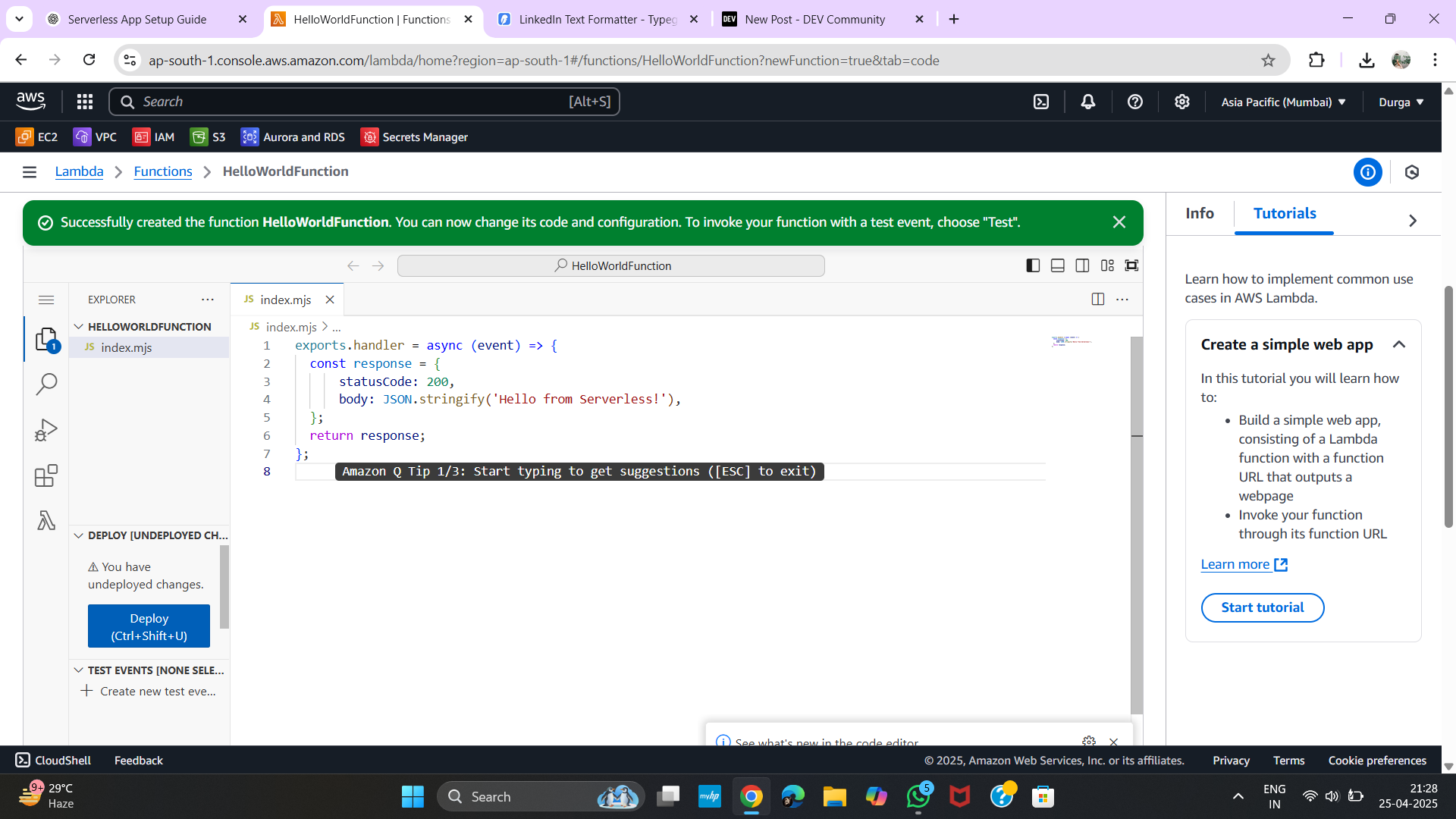Click the AWS console search field
Viewport: 1456px width, 819px height.
click(364, 102)
